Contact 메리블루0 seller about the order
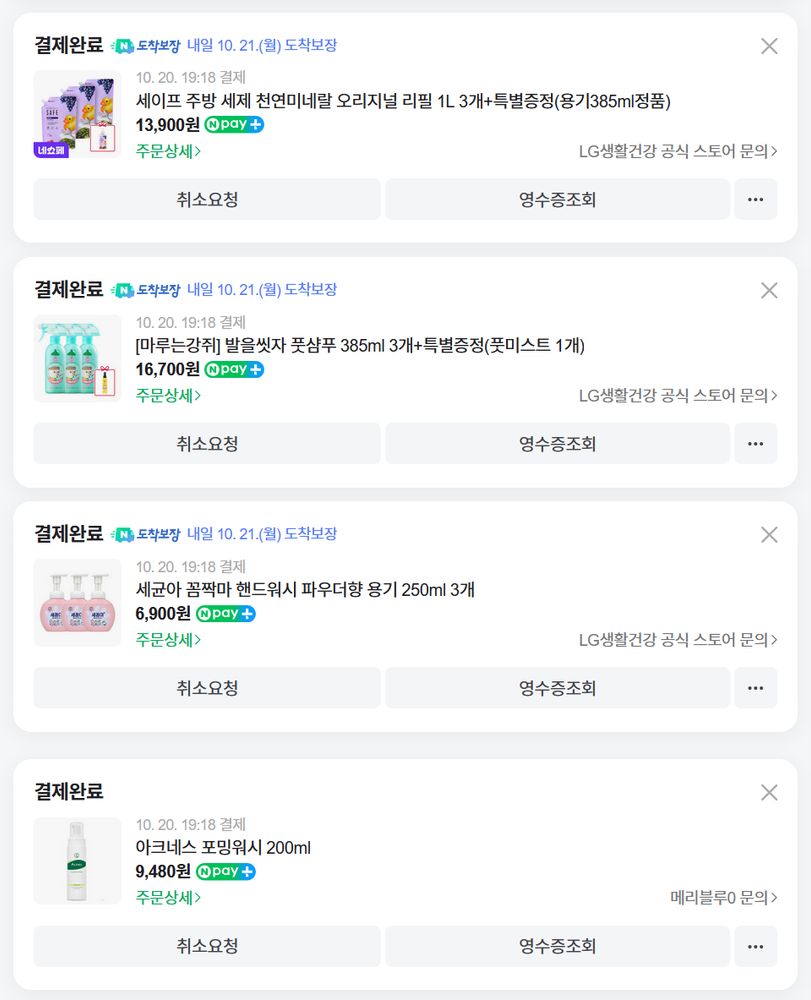Screen dimensions: 811x1000 [723, 898]
